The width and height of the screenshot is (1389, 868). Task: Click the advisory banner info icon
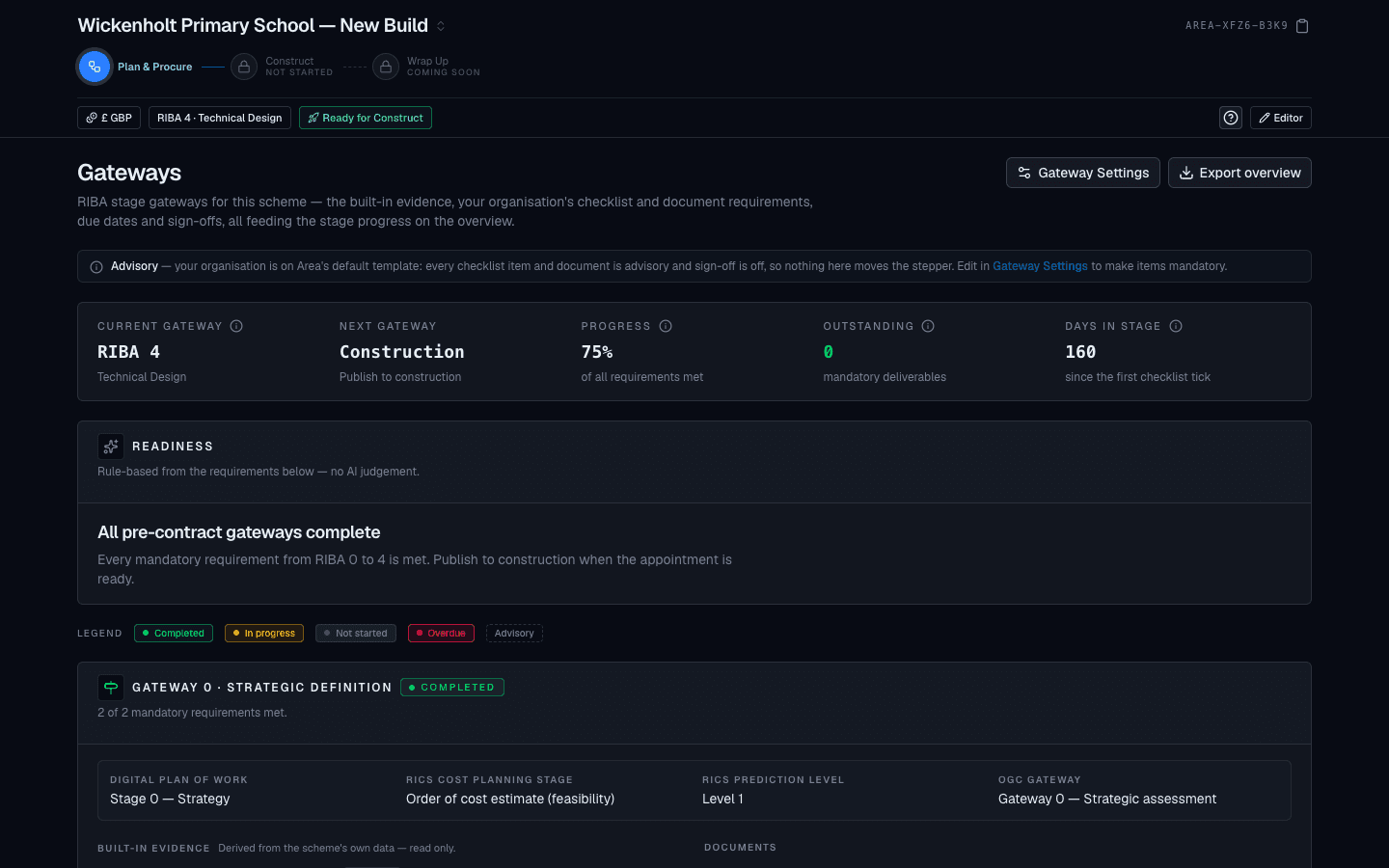pos(96,267)
